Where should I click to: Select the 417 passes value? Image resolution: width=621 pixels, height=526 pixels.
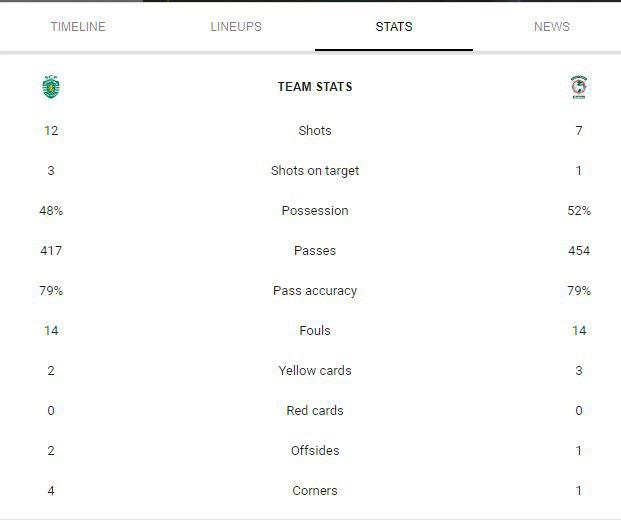click(x=51, y=251)
